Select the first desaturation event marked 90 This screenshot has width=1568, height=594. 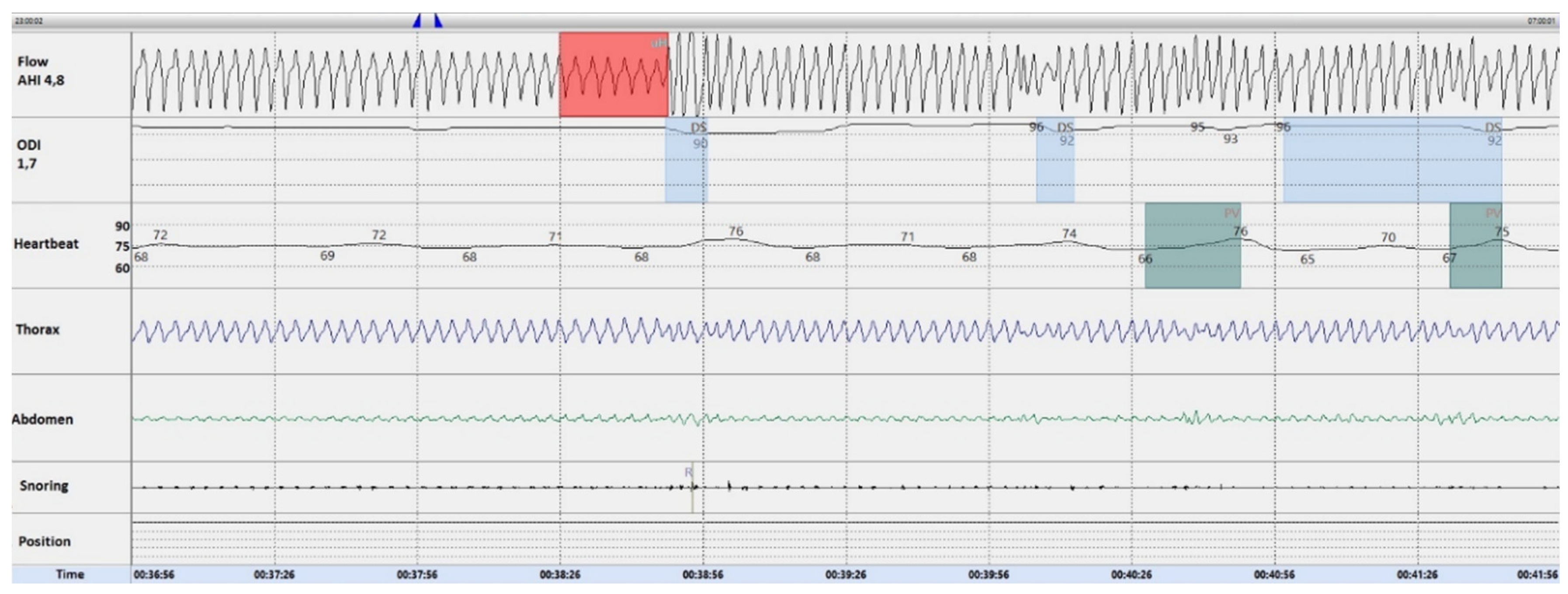pos(685,161)
